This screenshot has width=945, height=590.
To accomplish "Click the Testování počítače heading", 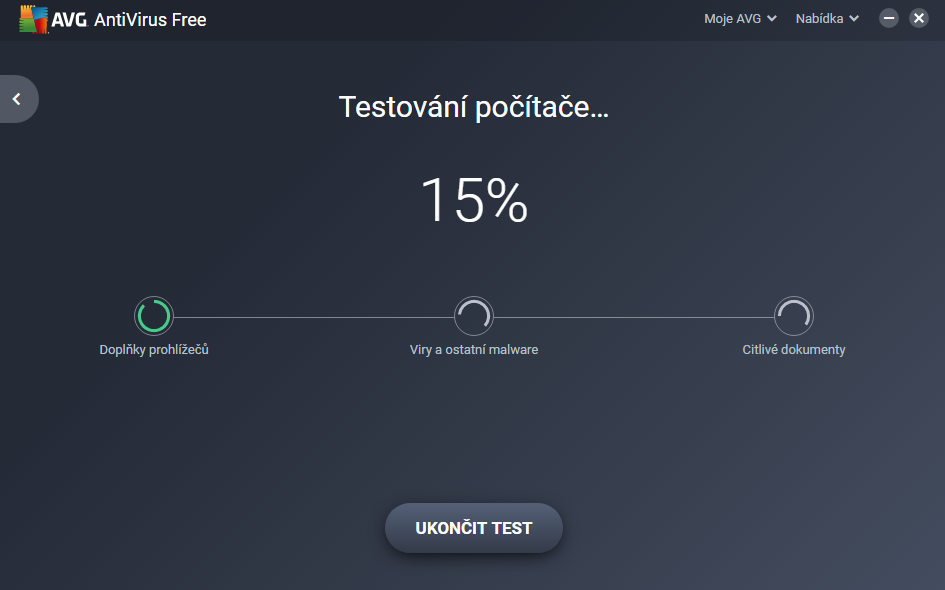I will (474, 107).
